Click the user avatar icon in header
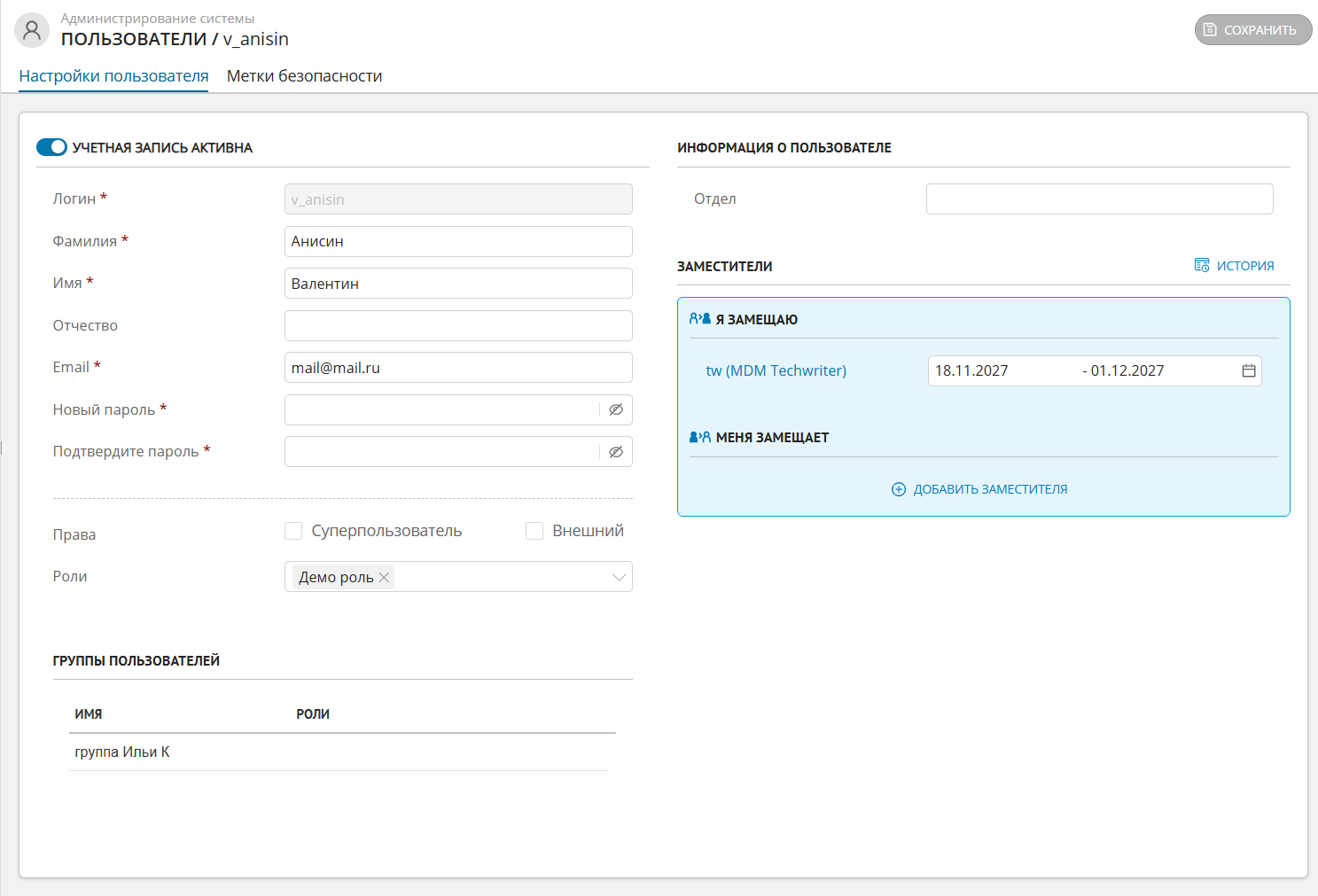The height and width of the screenshot is (896, 1318). point(32,30)
